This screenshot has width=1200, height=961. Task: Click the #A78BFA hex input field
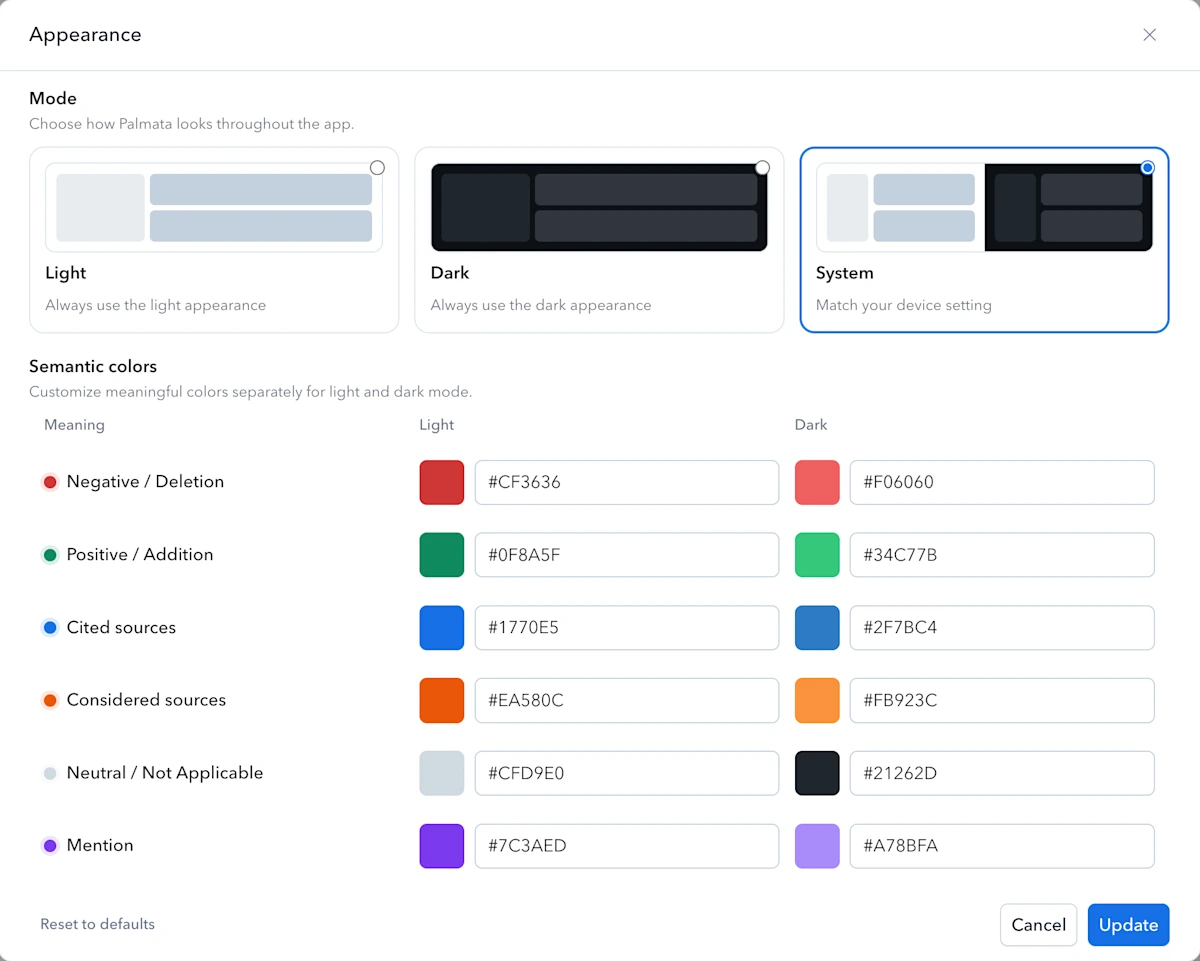click(1002, 846)
